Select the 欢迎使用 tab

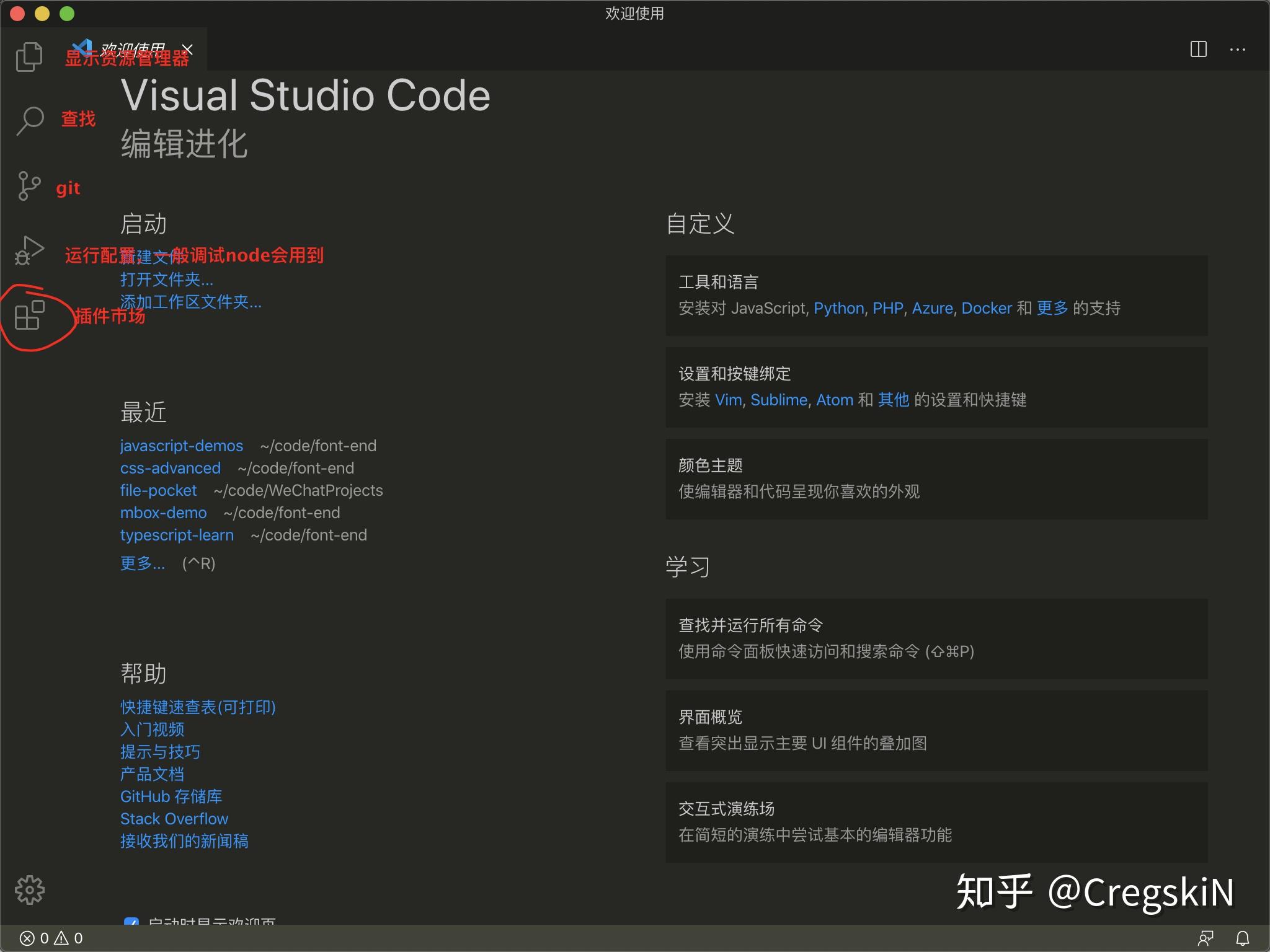point(132,50)
